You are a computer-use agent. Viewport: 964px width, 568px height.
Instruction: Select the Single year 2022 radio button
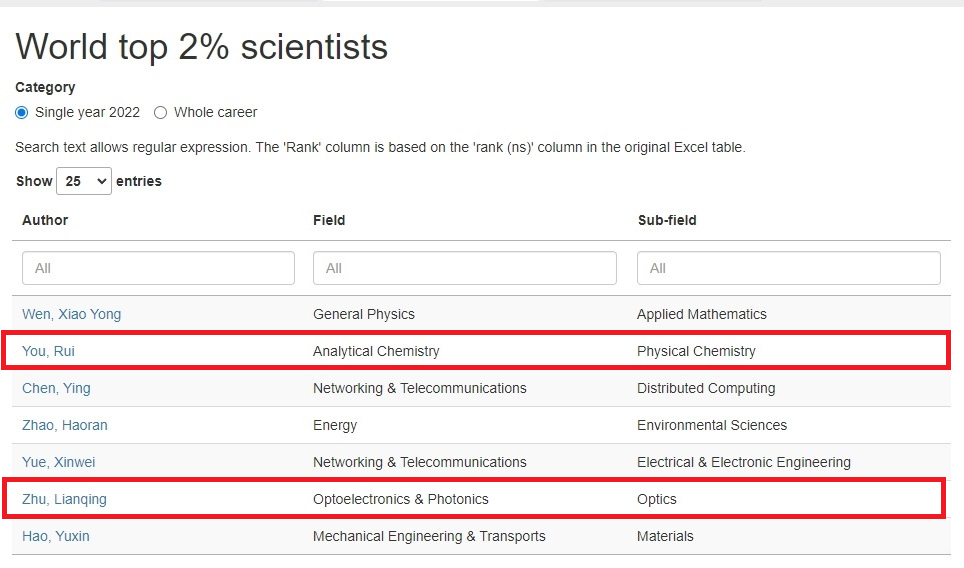coord(22,112)
